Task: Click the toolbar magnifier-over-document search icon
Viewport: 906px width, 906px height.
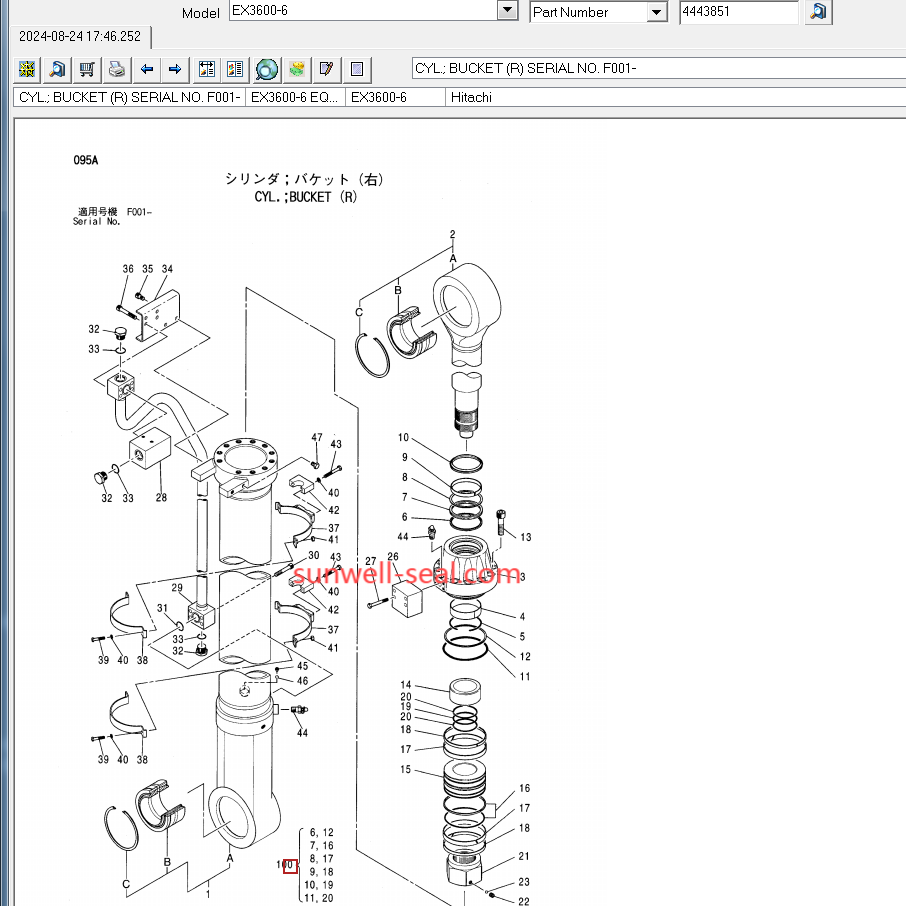Action: pos(57,69)
